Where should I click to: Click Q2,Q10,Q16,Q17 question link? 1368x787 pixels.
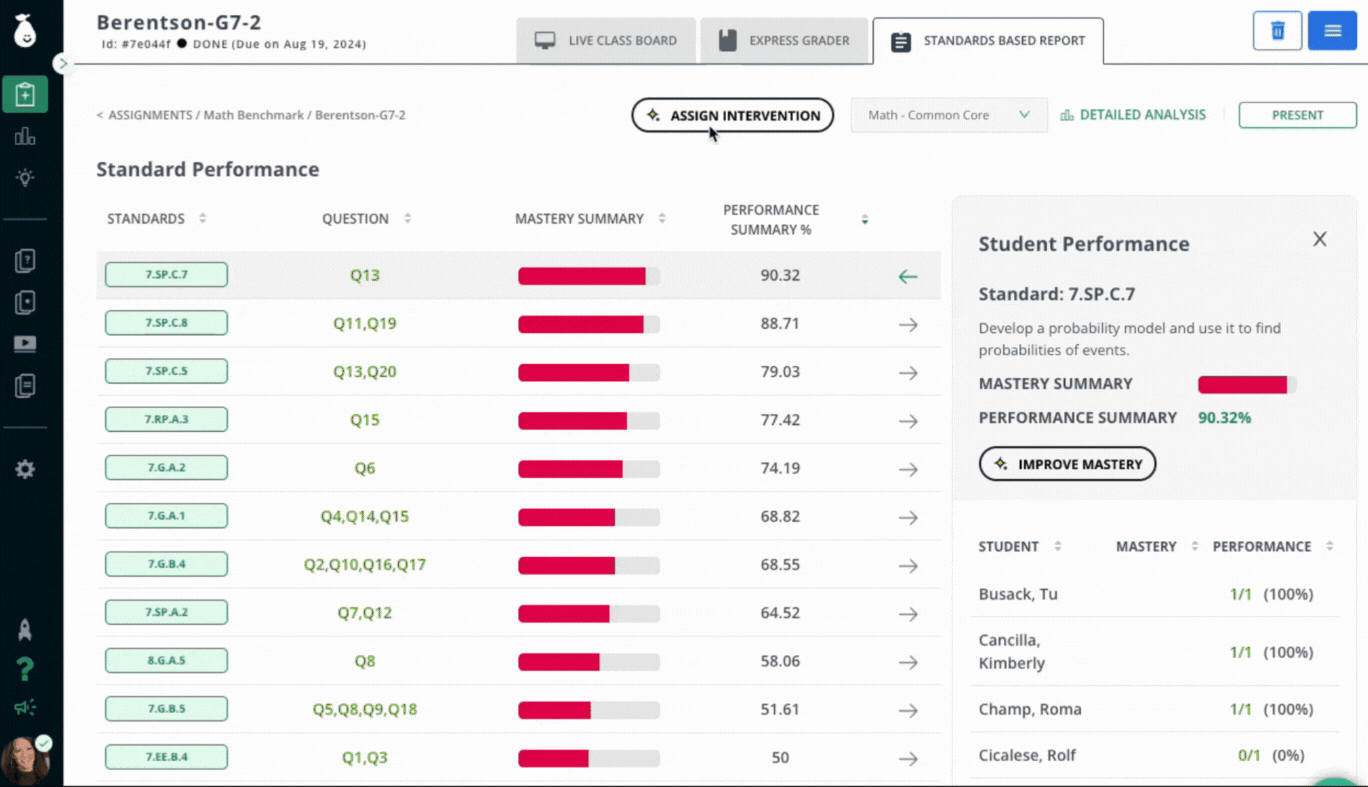point(365,565)
